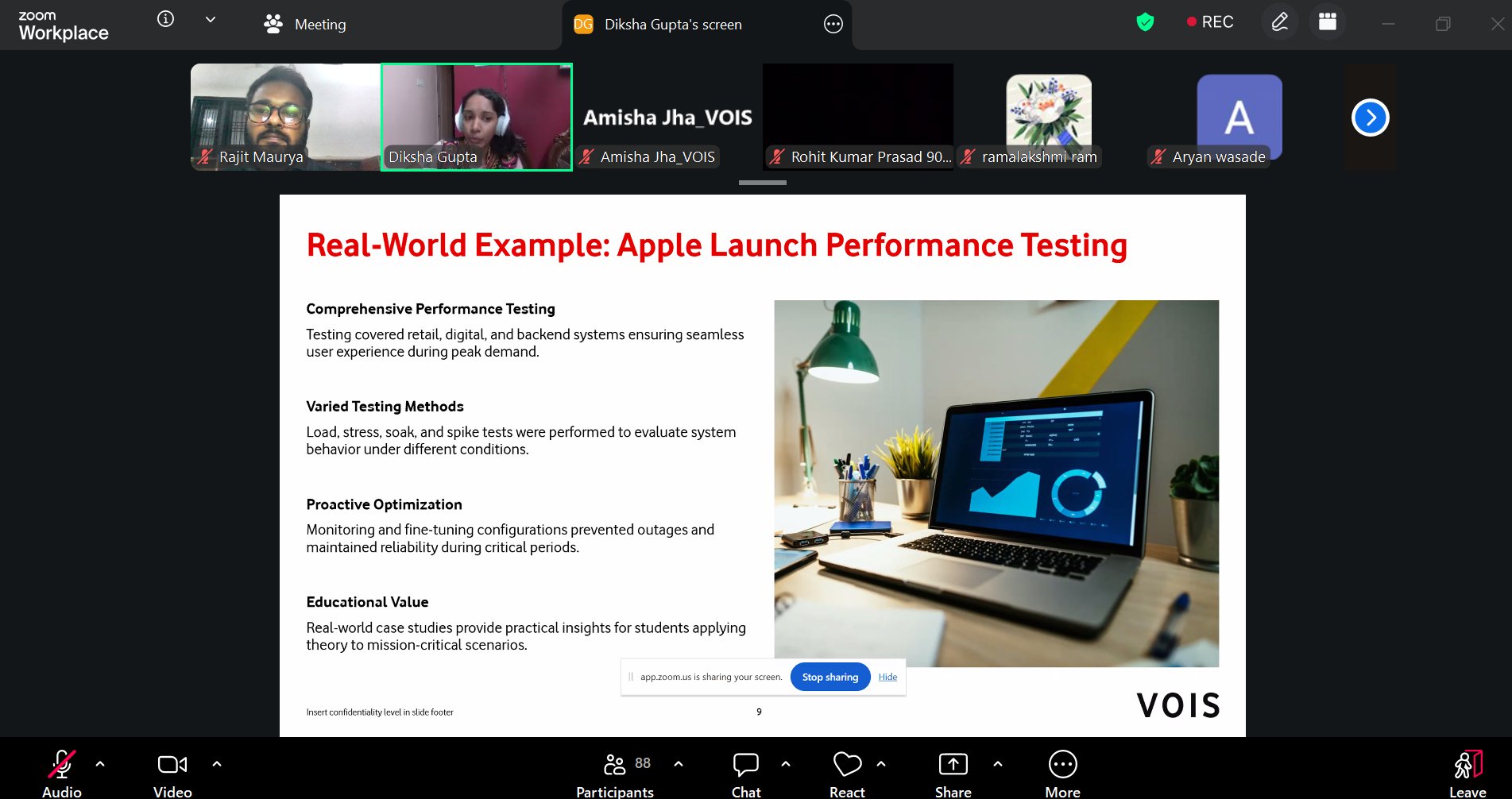Click the laptop image on the slide
The width and height of the screenshot is (1512, 799).
(996, 483)
